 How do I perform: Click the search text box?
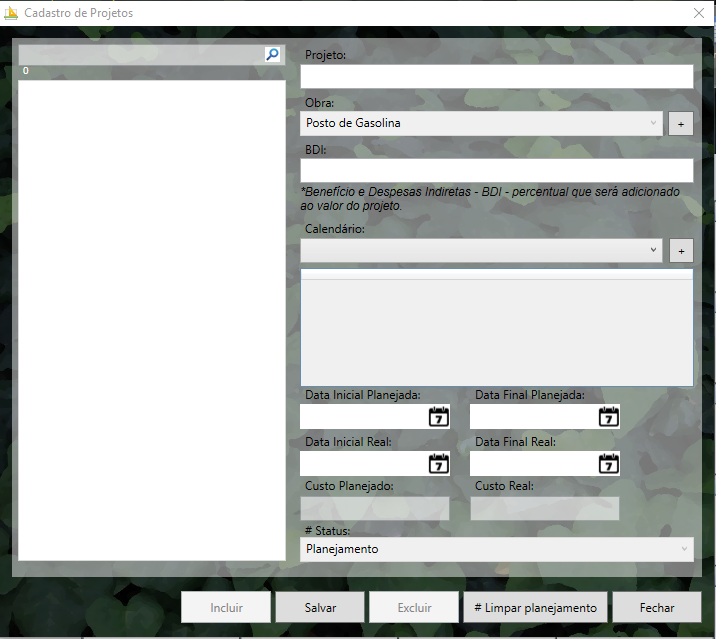click(x=140, y=55)
